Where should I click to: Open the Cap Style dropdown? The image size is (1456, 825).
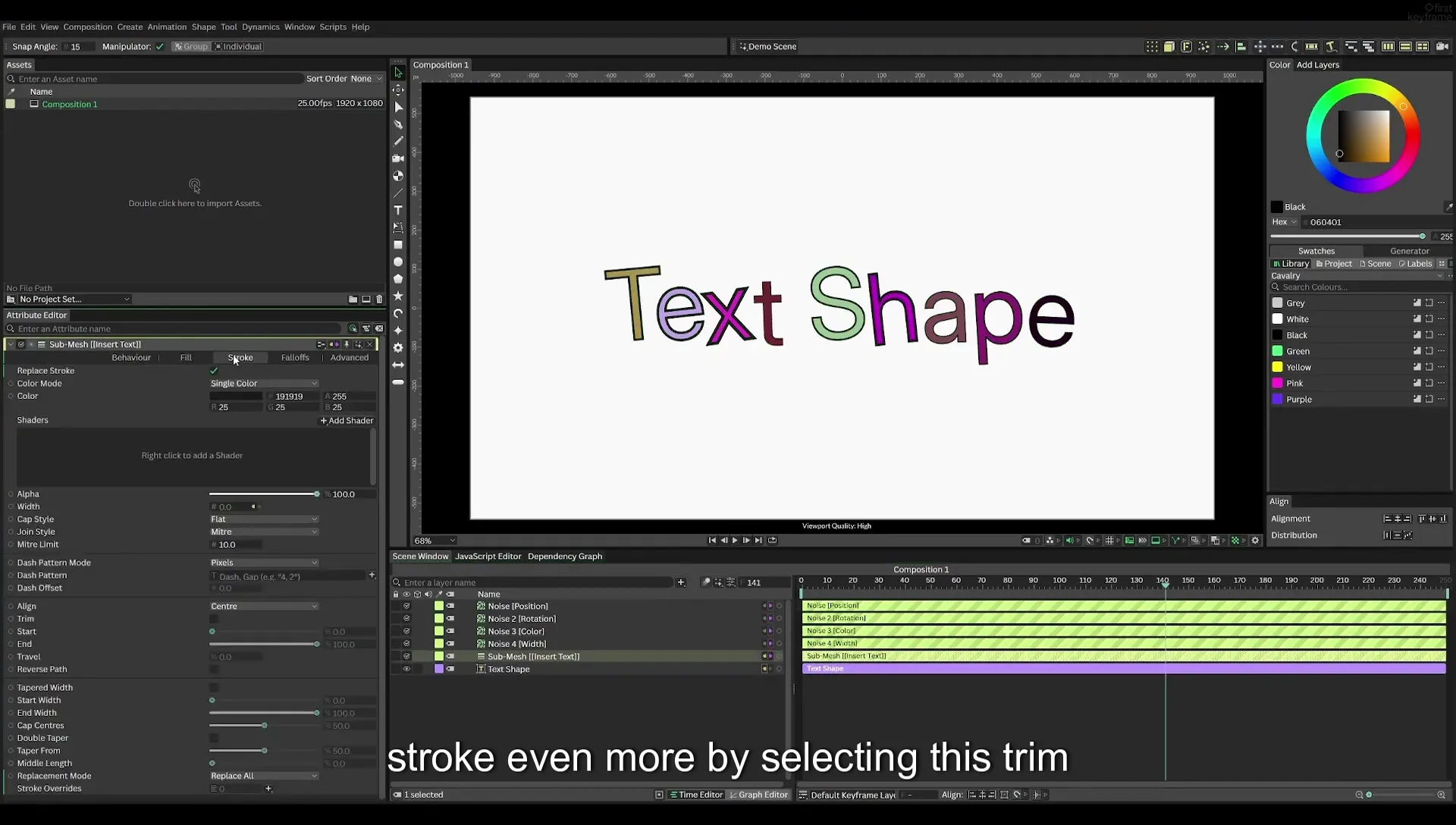coord(264,519)
